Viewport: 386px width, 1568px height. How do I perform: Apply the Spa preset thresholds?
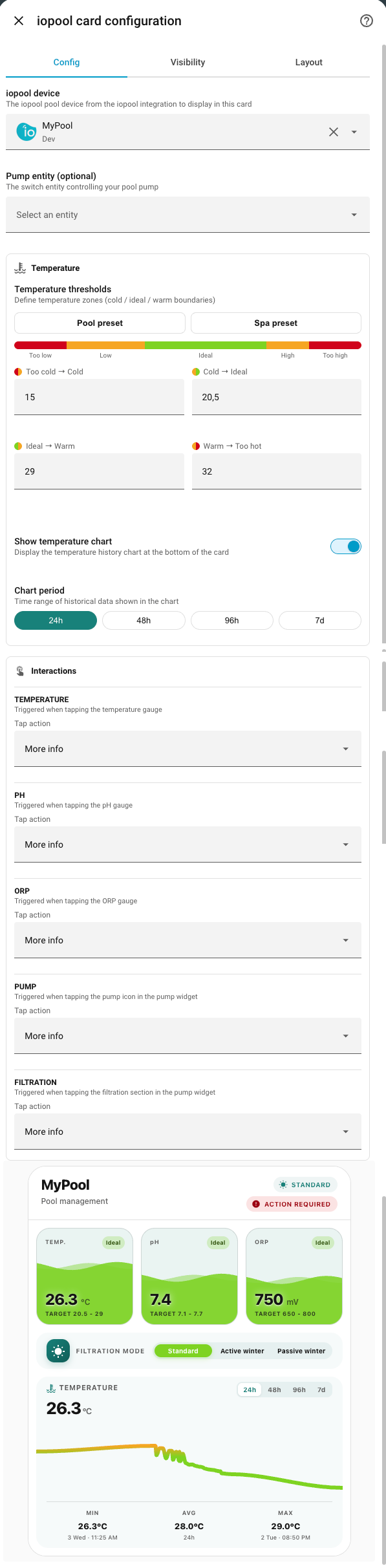coord(276,323)
